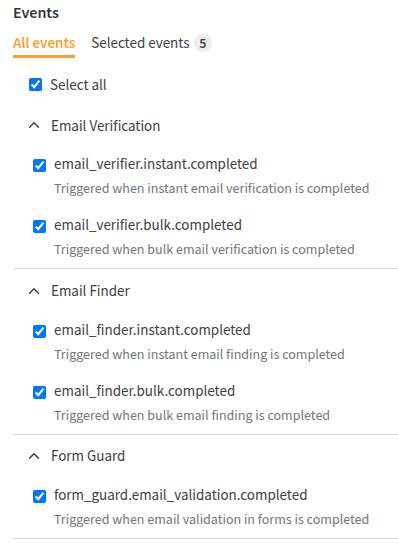Click the Email Finder group heading
Screen dimensions: 398x547
click(x=91, y=291)
